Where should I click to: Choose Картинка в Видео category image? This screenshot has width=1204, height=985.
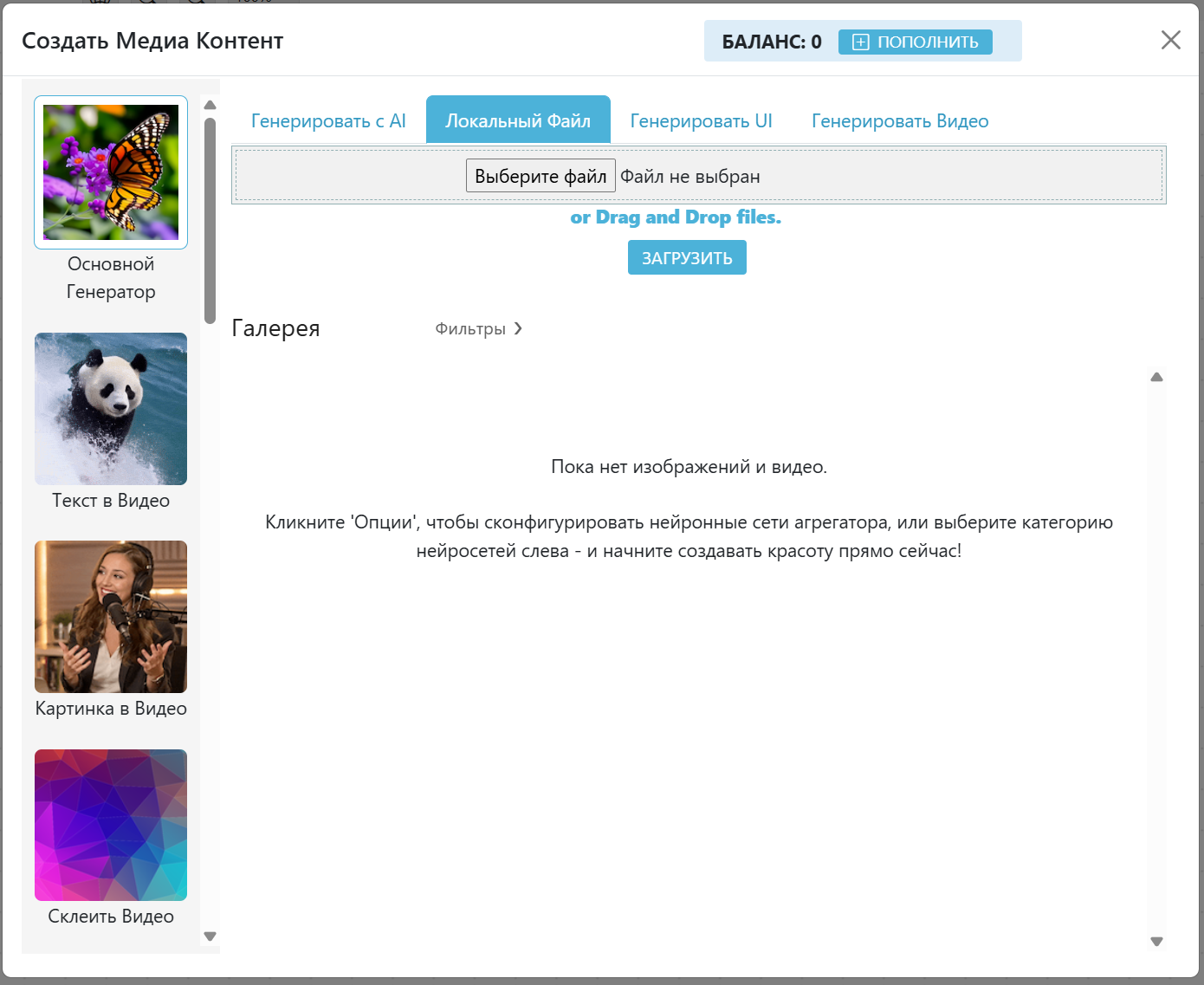pos(111,617)
